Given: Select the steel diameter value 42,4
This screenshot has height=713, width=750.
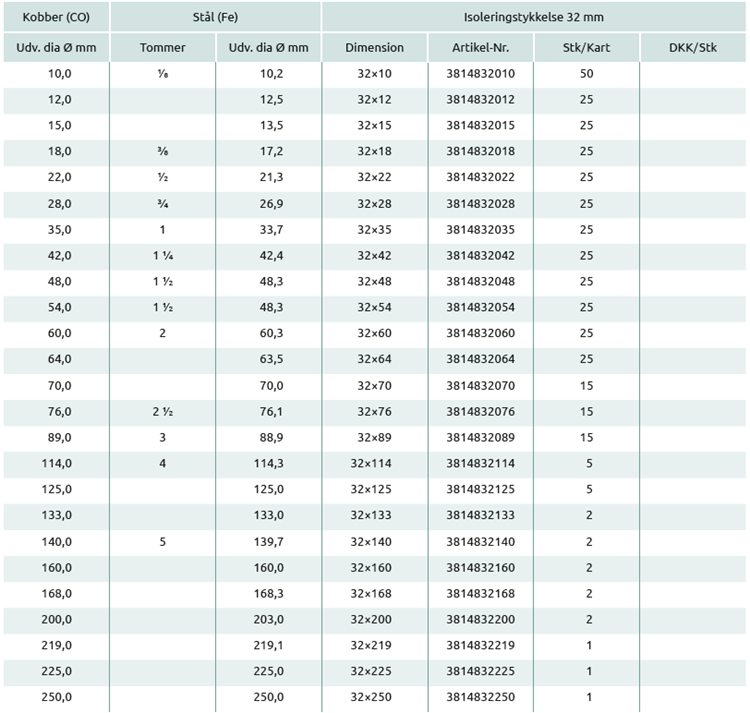Looking at the screenshot, I should pos(271,255).
